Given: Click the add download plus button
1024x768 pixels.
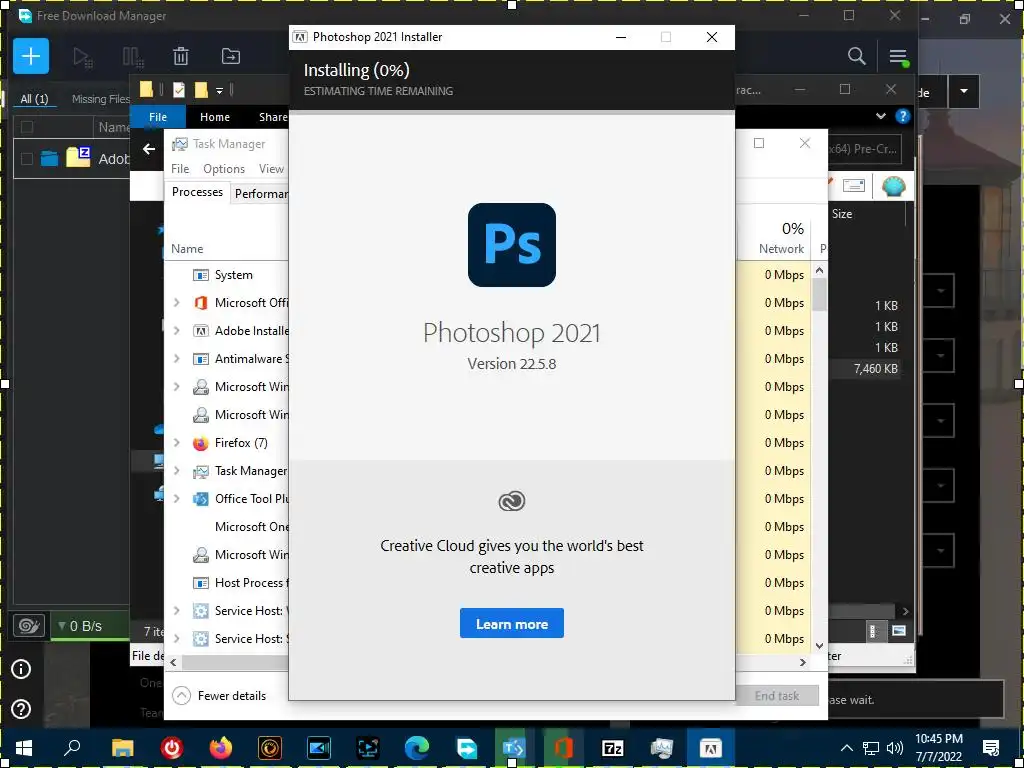Looking at the screenshot, I should pyautogui.click(x=31, y=56).
